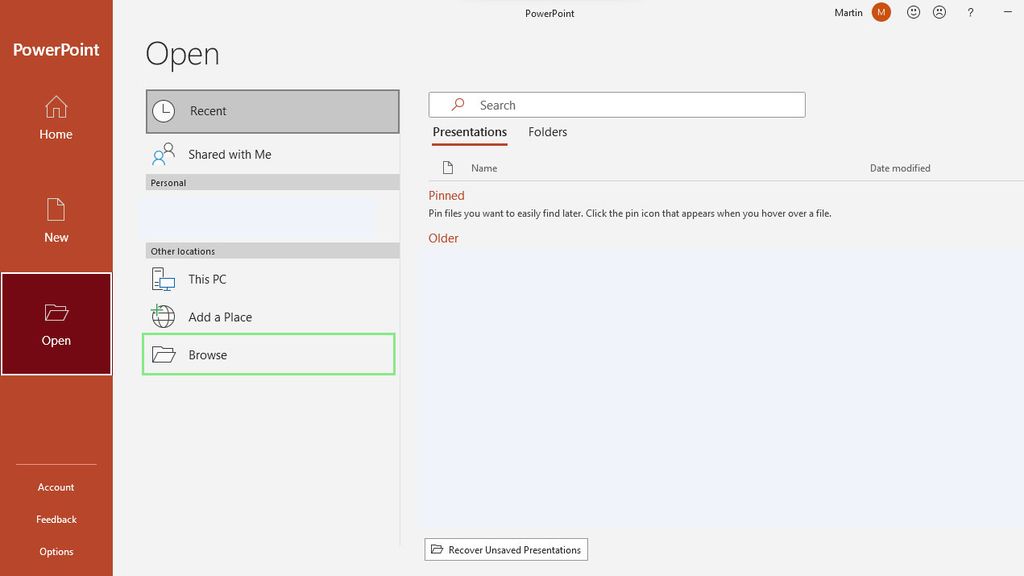Screen dimensions: 1024x576
Task: Open PowerPoint Options
Action: [56, 551]
